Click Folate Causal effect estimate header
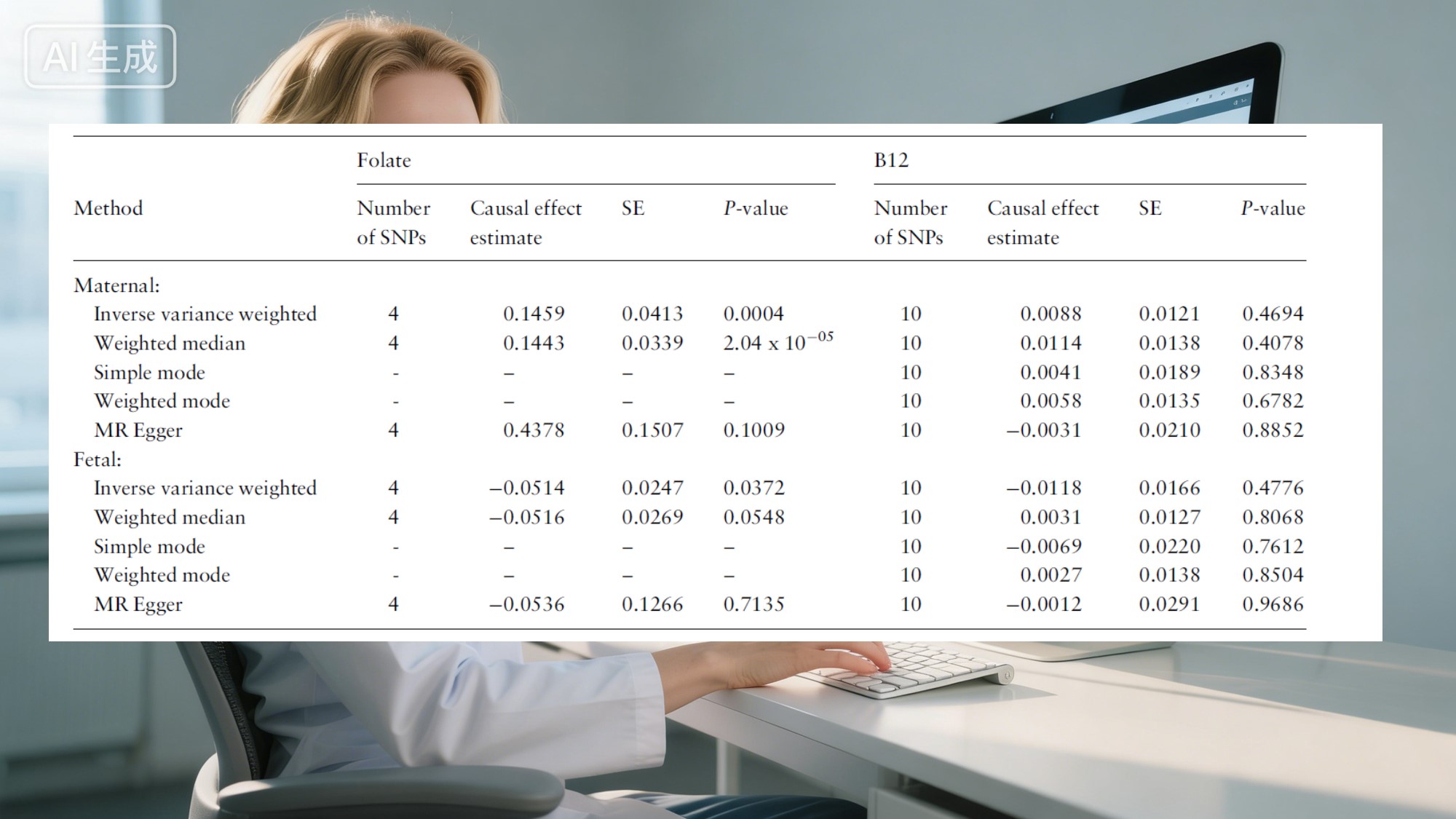The image size is (1456, 819). click(x=525, y=222)
